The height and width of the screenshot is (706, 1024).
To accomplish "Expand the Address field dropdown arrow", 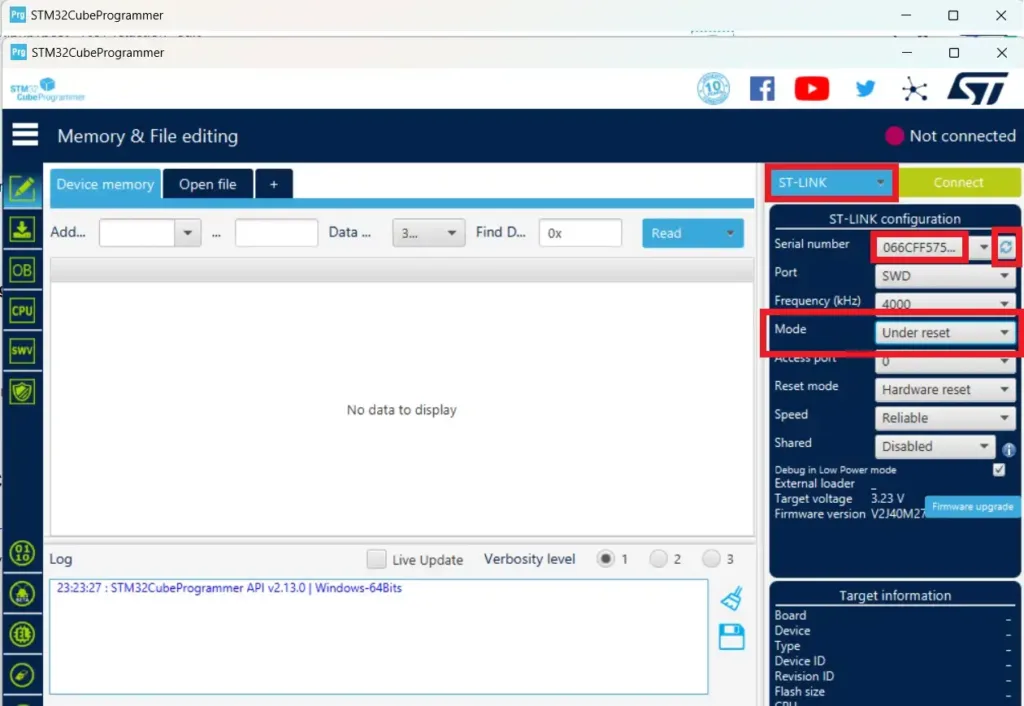I will 187,233.
